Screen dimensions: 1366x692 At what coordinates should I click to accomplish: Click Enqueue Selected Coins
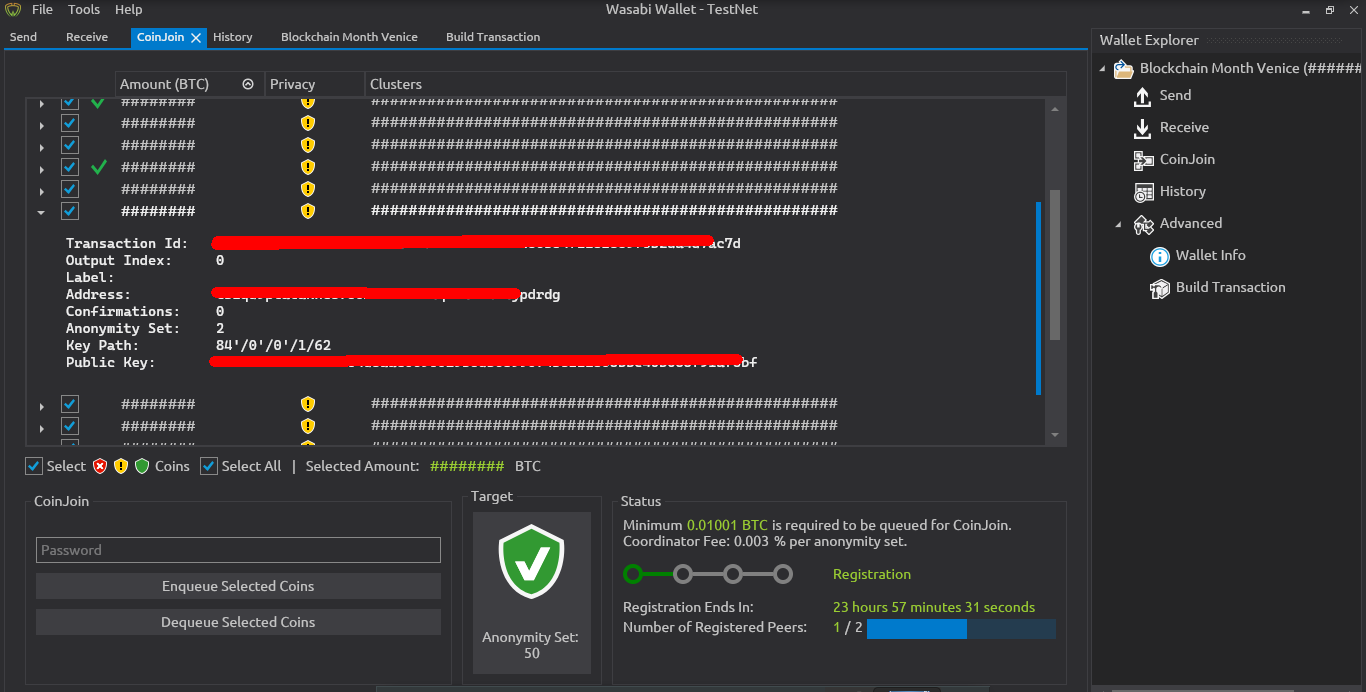[238, 586]
